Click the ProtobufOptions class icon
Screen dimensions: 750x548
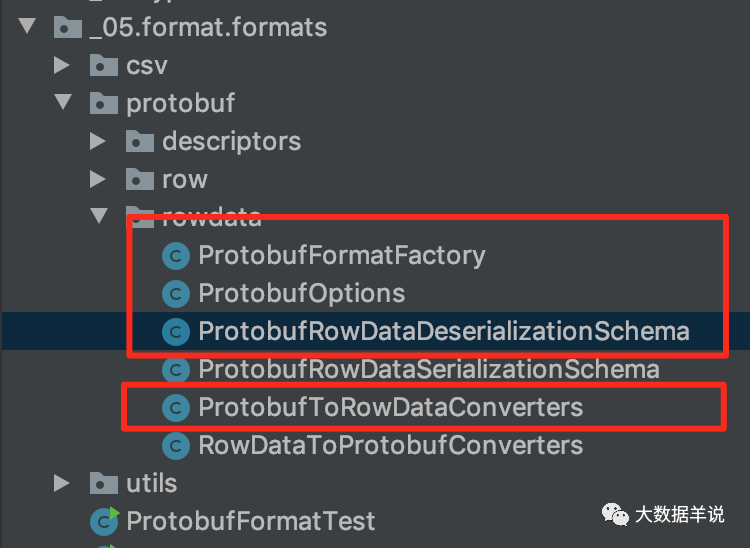tap(176, 294)
